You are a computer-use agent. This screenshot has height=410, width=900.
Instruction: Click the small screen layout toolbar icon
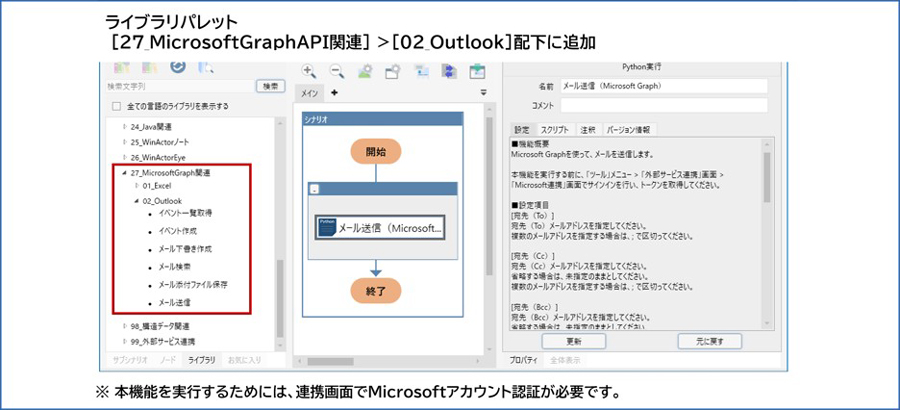pyautogui.click(x=422, y=71)
